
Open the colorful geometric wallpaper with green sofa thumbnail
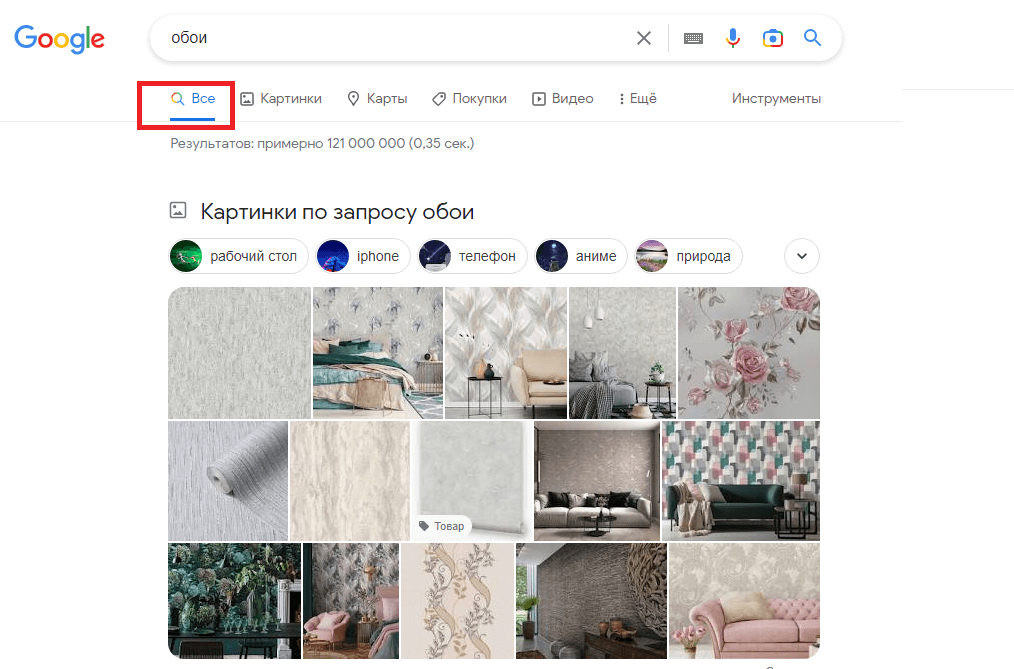click(x=740, y=481)
